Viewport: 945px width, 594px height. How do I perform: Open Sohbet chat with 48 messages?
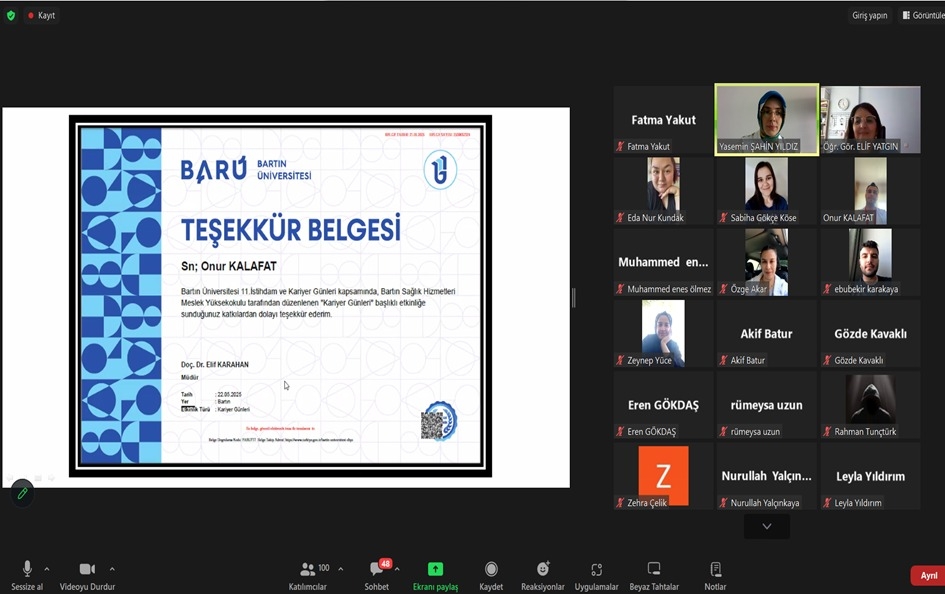[x=377, y=576]
